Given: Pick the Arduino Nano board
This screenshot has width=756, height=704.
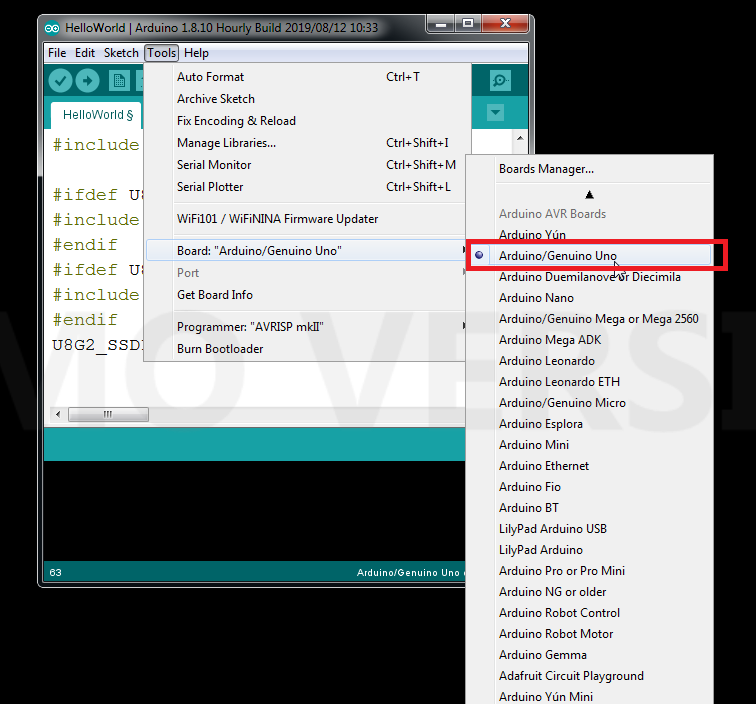Looking at the screenshot, I should point(589,298).
